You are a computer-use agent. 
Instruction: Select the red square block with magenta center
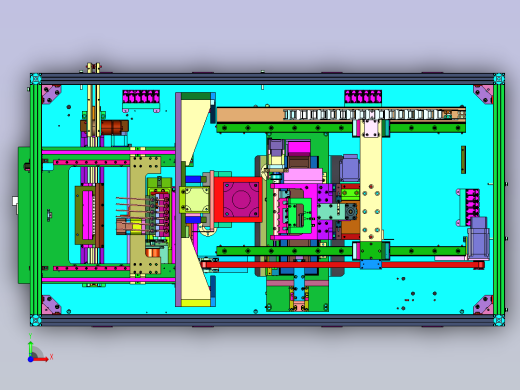point(238,199)
